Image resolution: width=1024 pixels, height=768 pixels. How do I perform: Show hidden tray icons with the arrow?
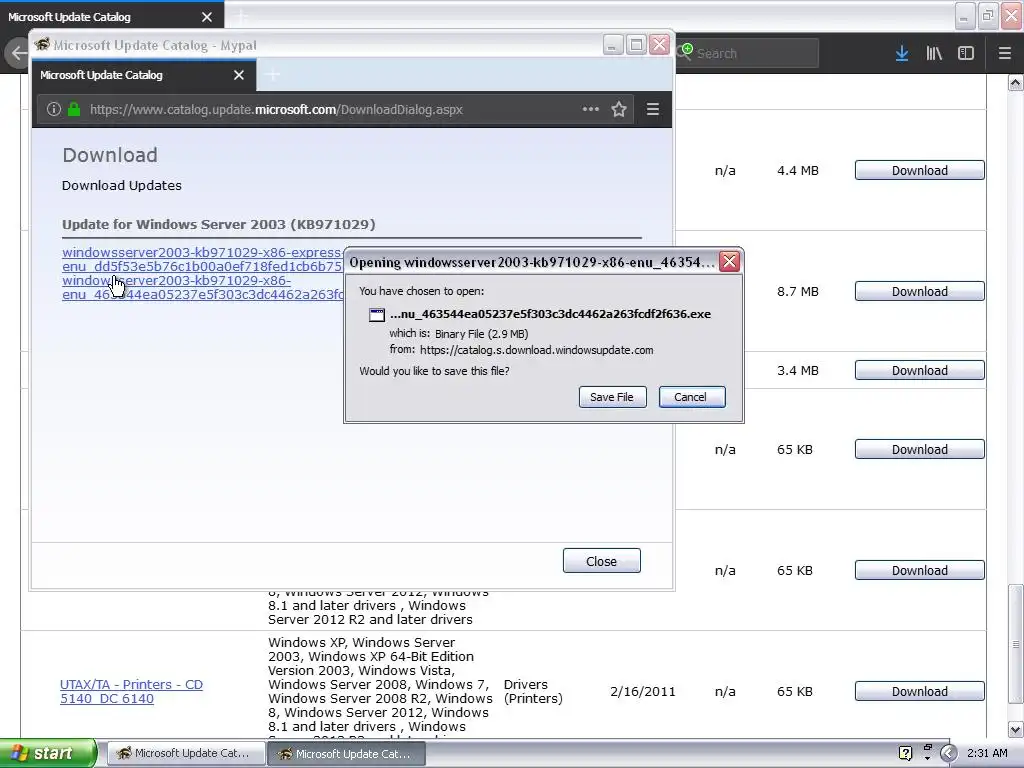coord(948,753)
